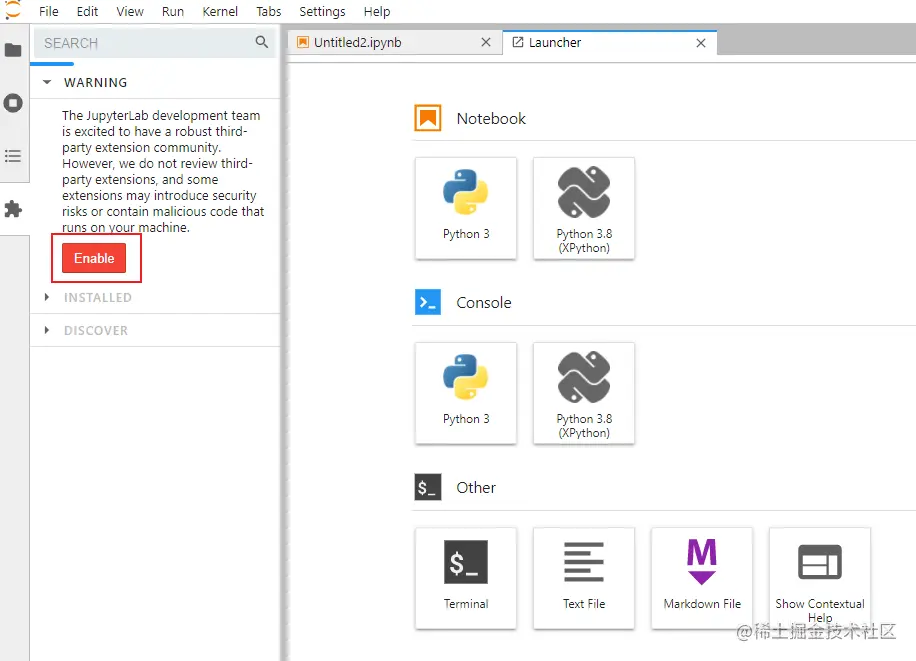Open Show Contextual Help

click(x=820, y=579)
